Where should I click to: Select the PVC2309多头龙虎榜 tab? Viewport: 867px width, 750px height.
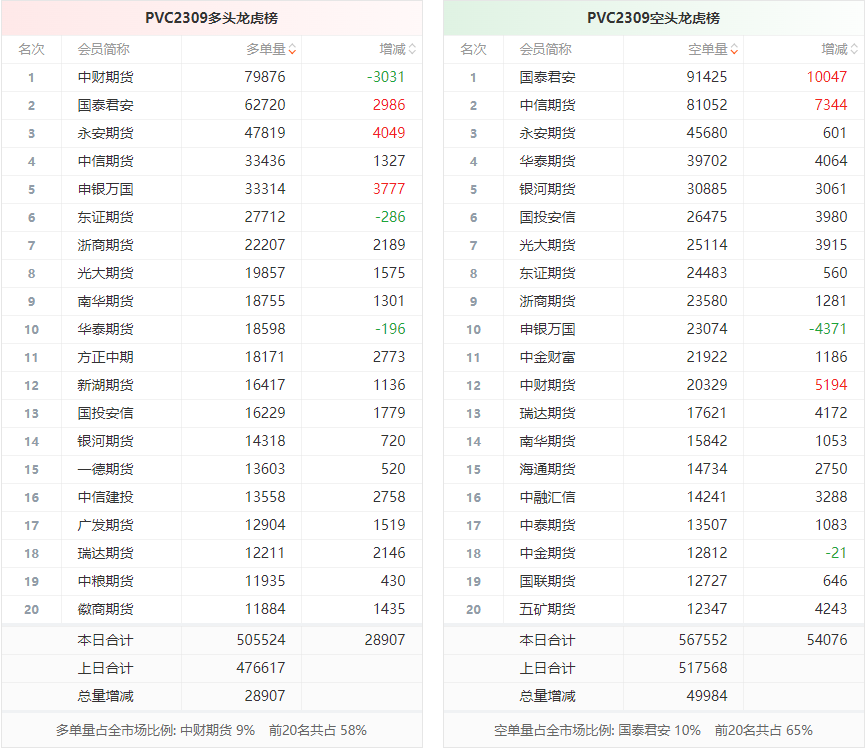pyautogui.click(x=216, y=16)
